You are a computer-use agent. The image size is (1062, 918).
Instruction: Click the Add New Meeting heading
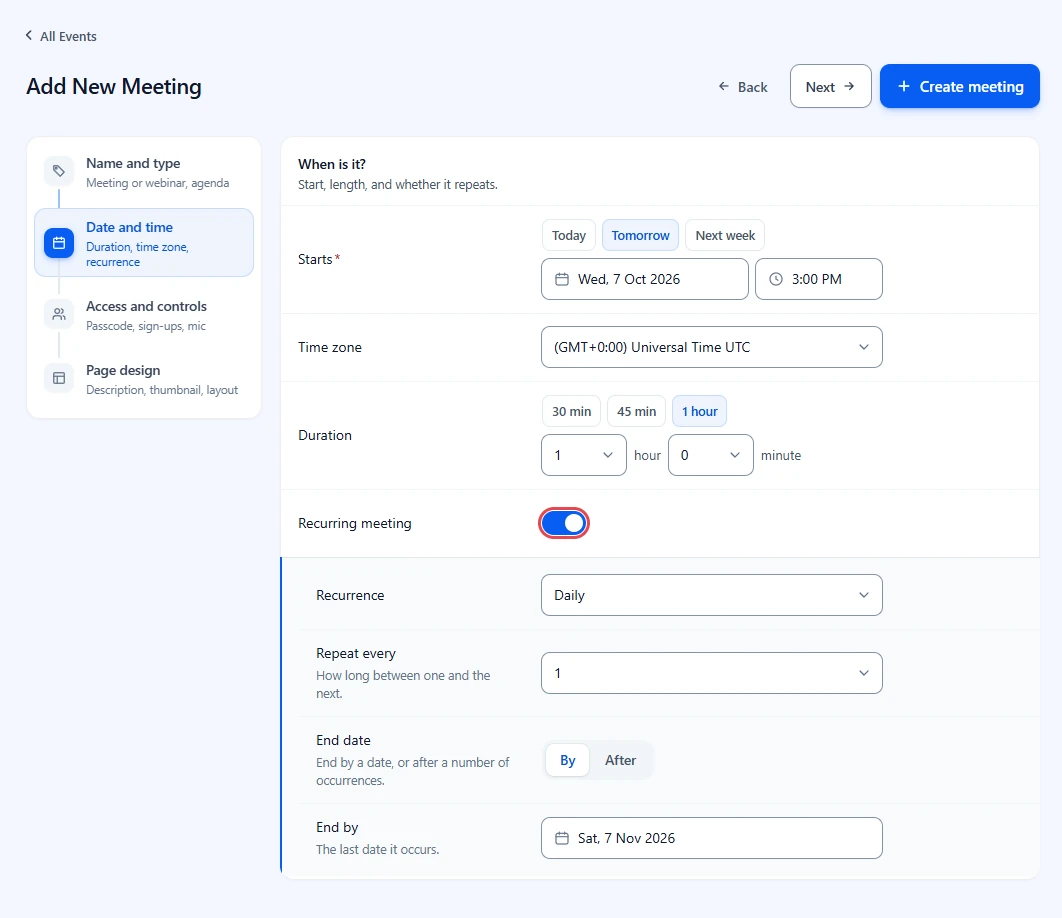click(114, 87)
